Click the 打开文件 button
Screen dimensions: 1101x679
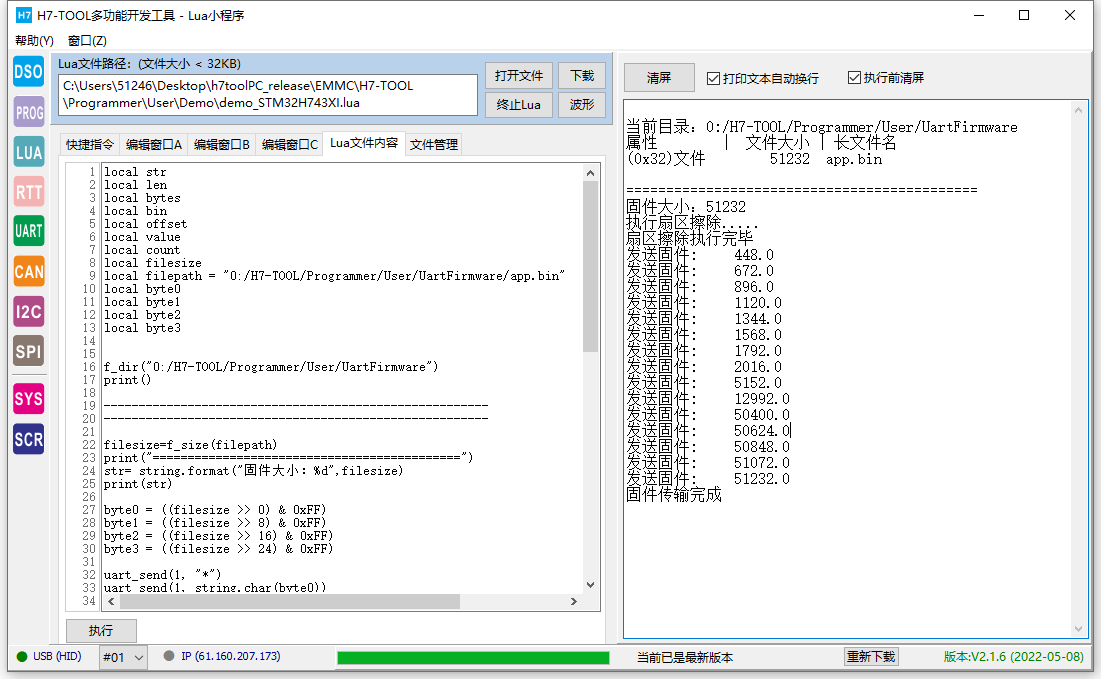pyautogui.click(x=519, y=75)
